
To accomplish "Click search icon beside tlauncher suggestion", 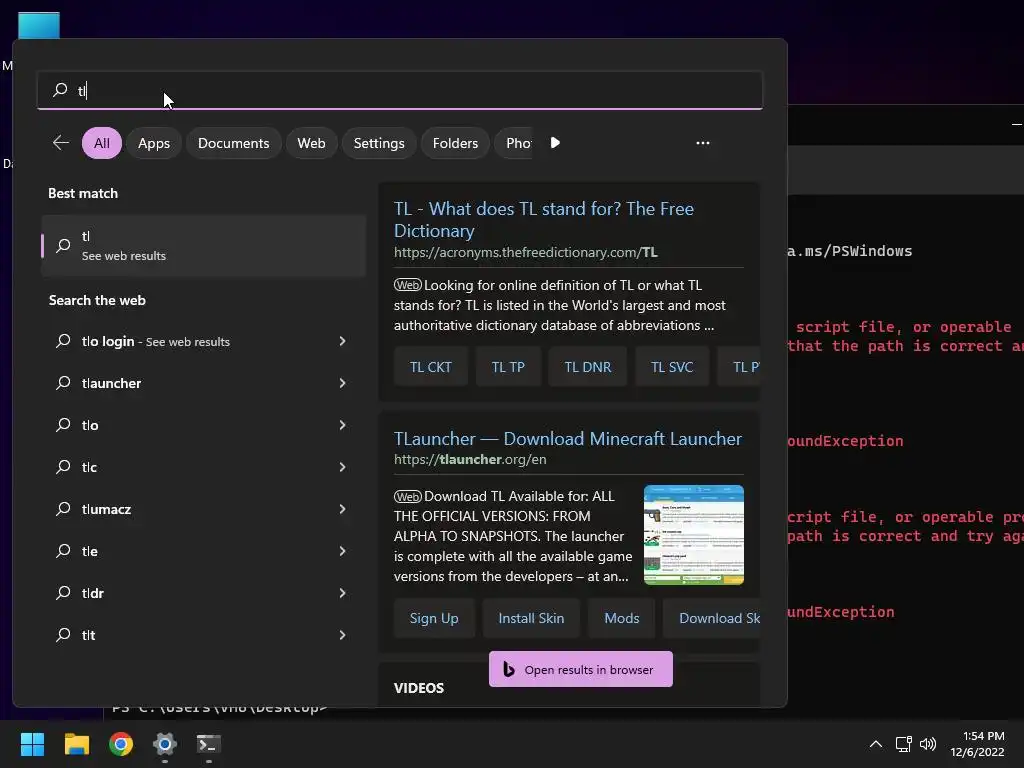I will click(x=63, y=383).
